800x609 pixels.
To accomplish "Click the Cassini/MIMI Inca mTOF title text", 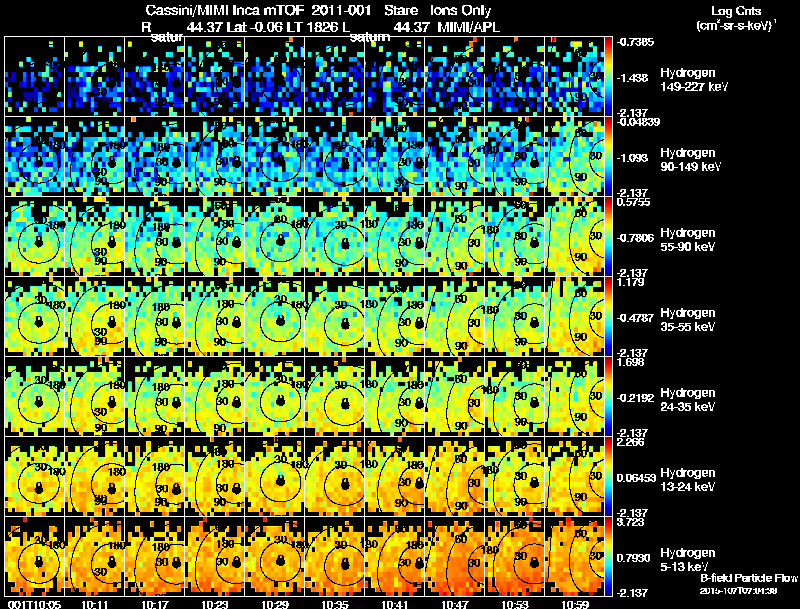I will (224, 10).
